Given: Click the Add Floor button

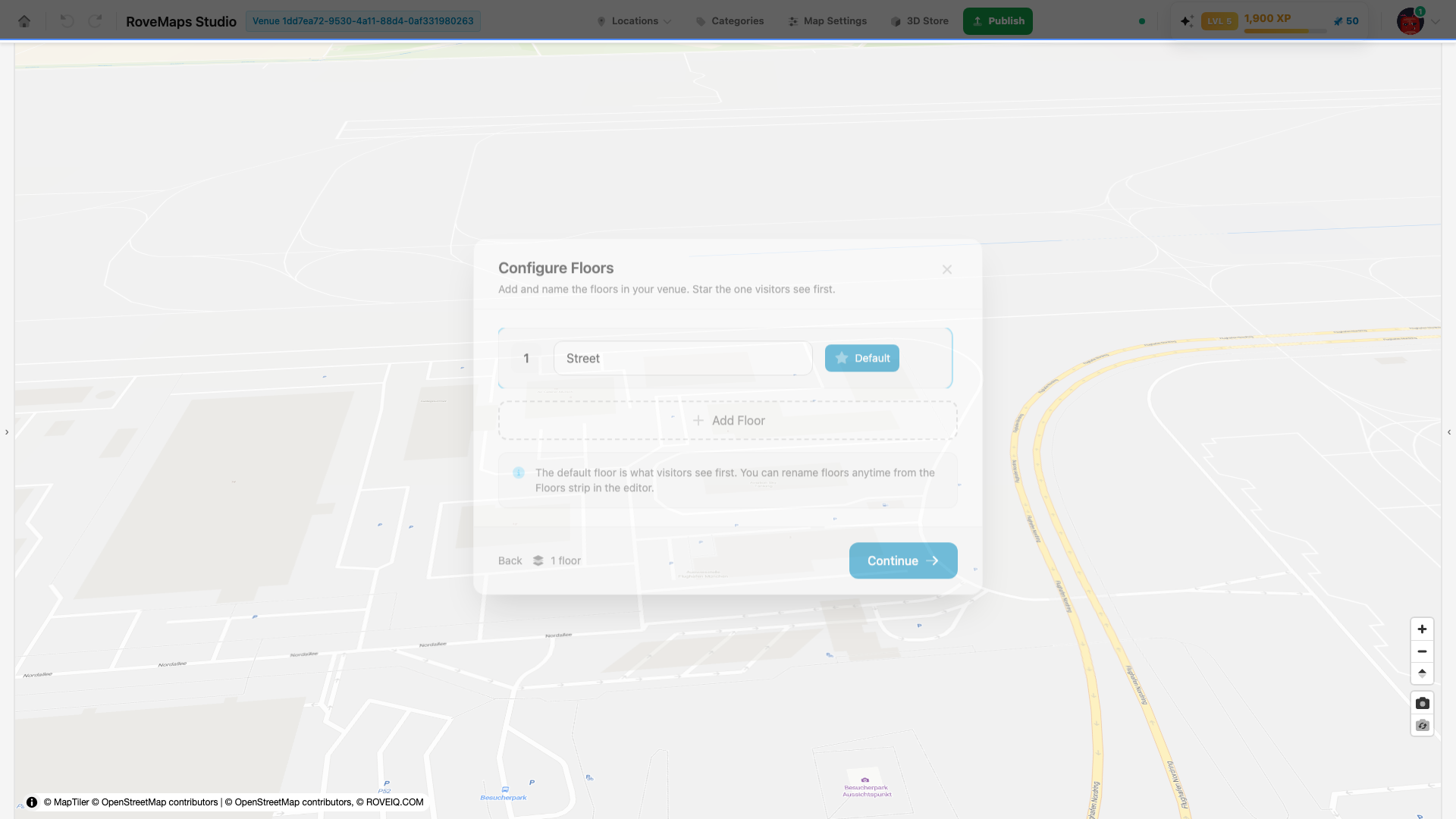Looking at the screenshot, I should tap(728, 420).
